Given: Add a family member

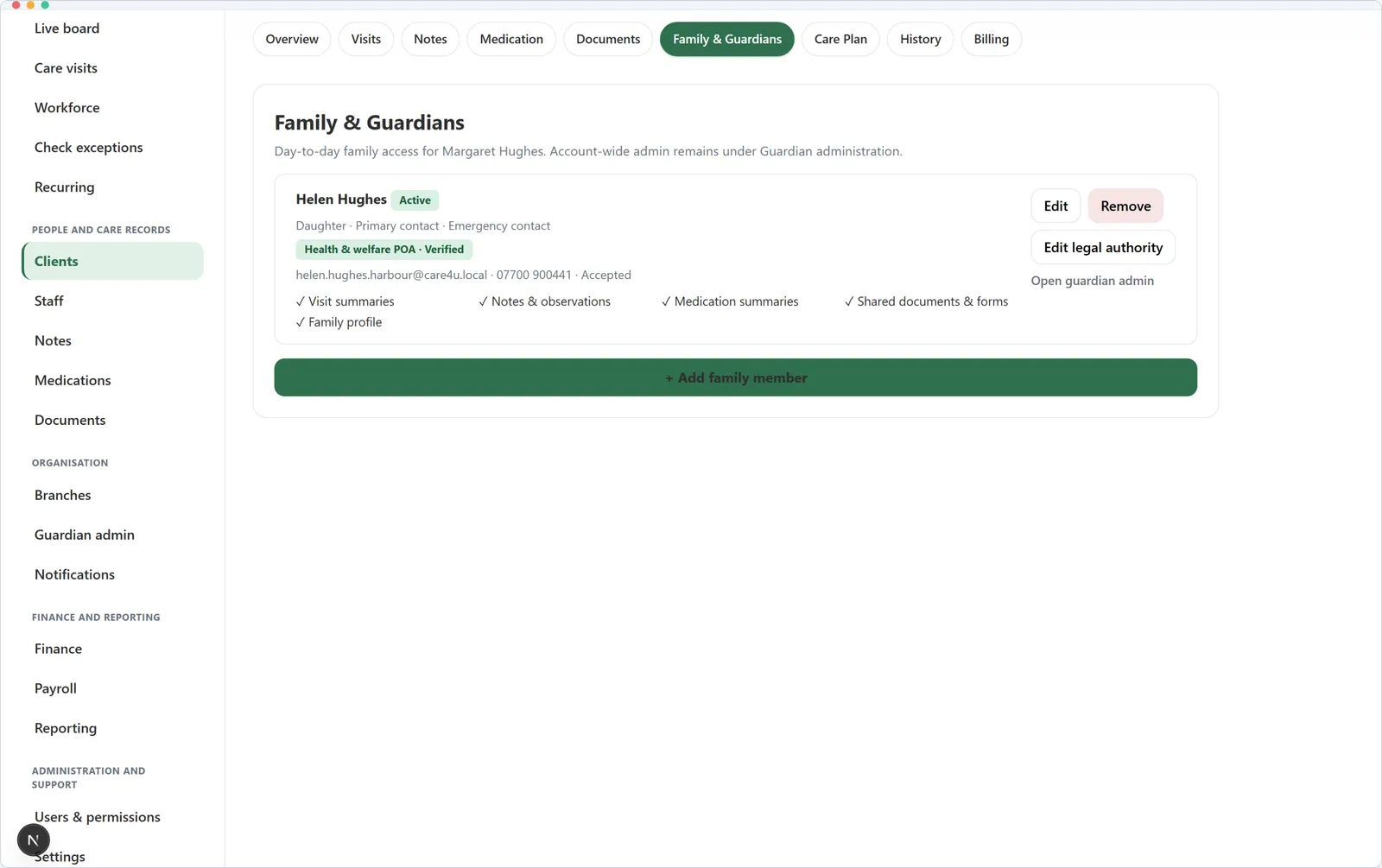Looking at the screenshot, I should click(x=736, y=377).
